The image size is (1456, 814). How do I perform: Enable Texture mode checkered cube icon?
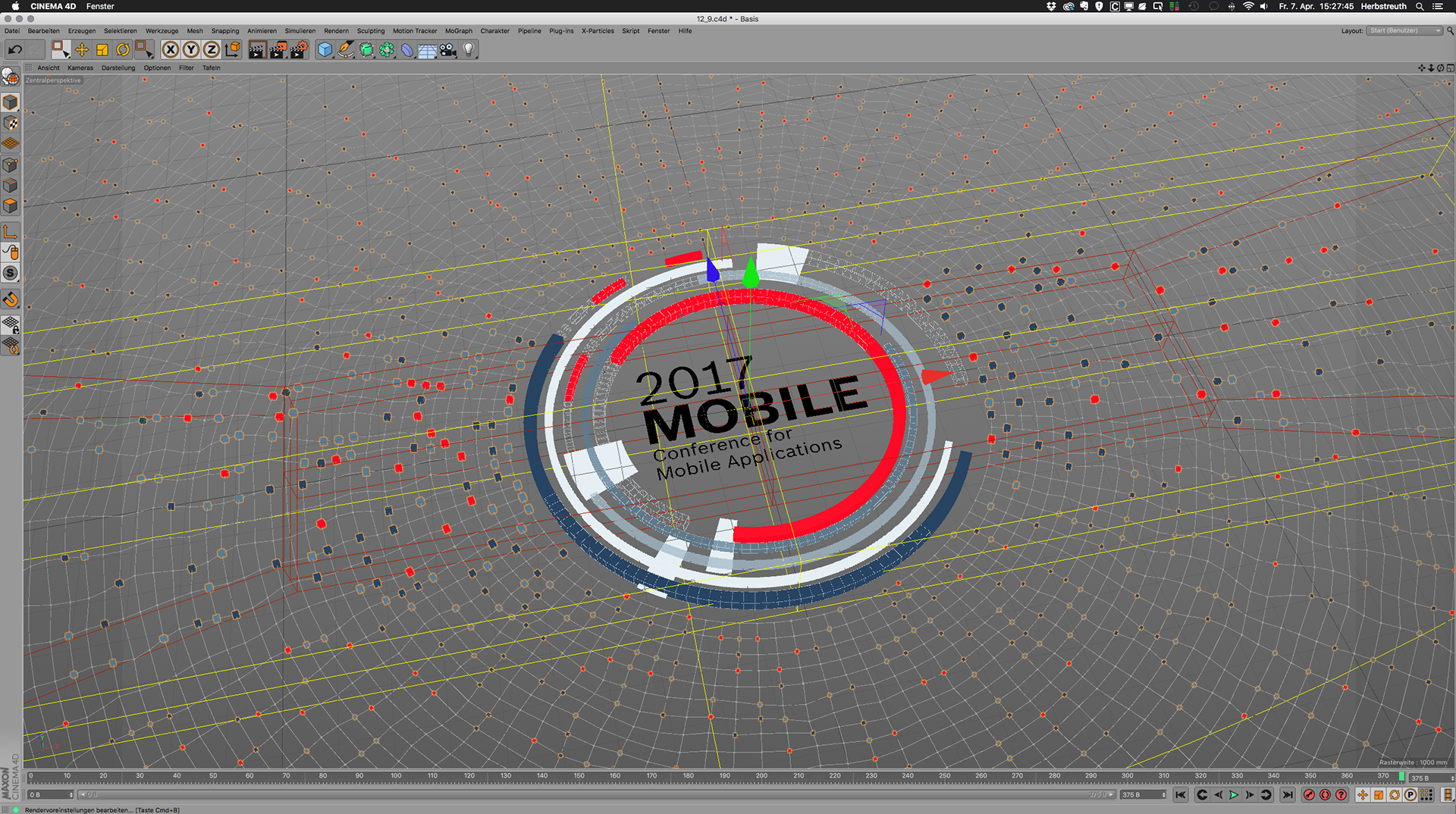coord(11,123)
